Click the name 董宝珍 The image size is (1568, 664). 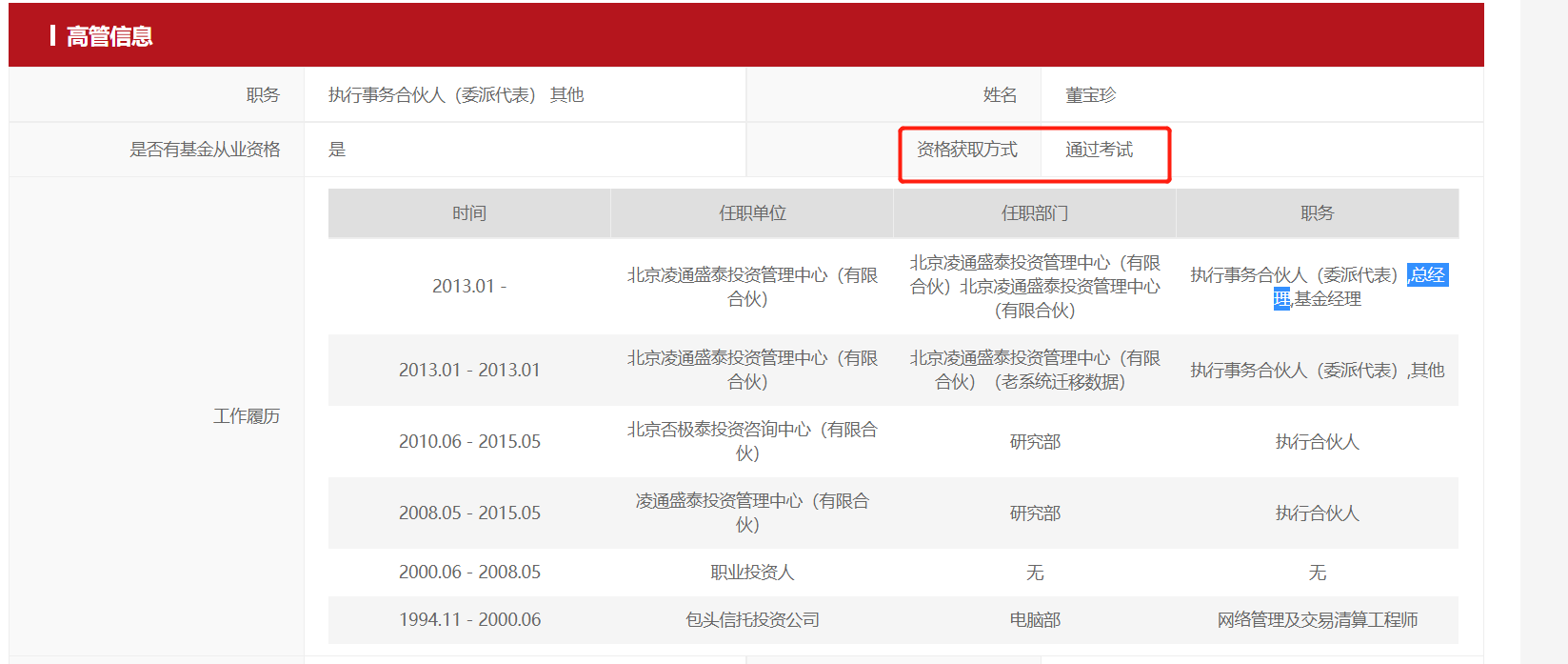(x=1090, y=95)
